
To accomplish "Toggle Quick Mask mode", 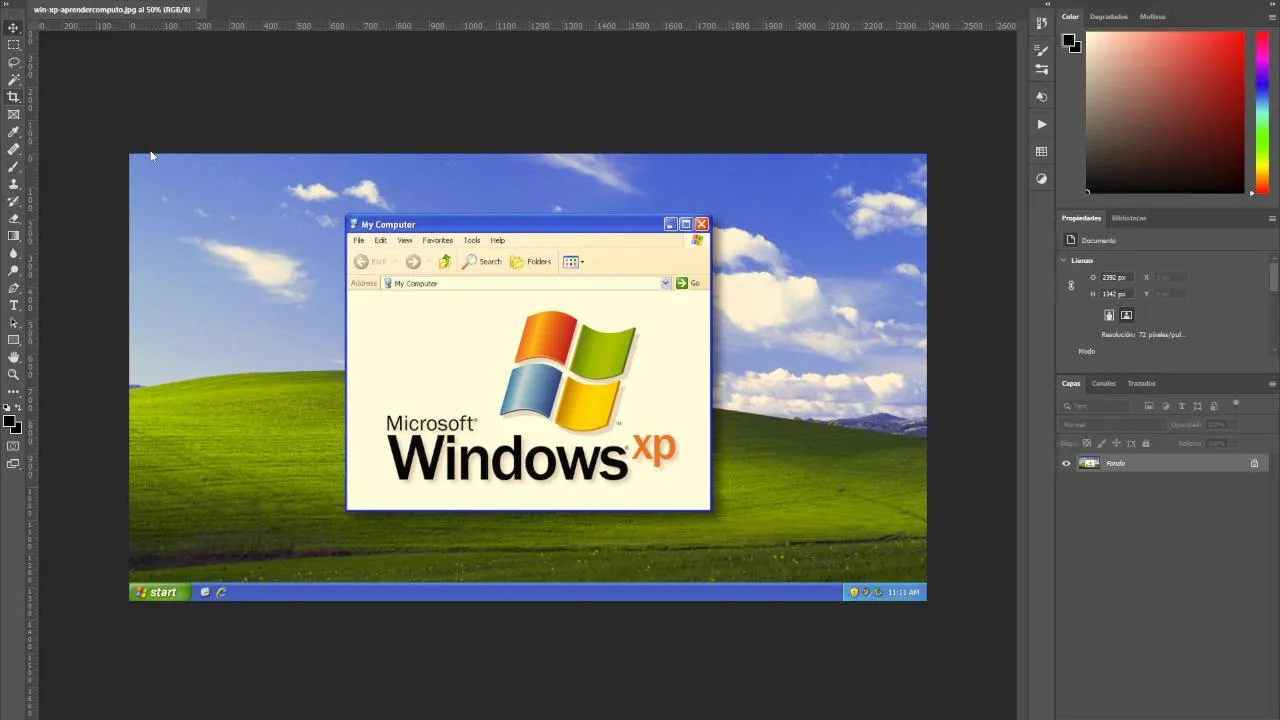I will click(x=13, y=446).
